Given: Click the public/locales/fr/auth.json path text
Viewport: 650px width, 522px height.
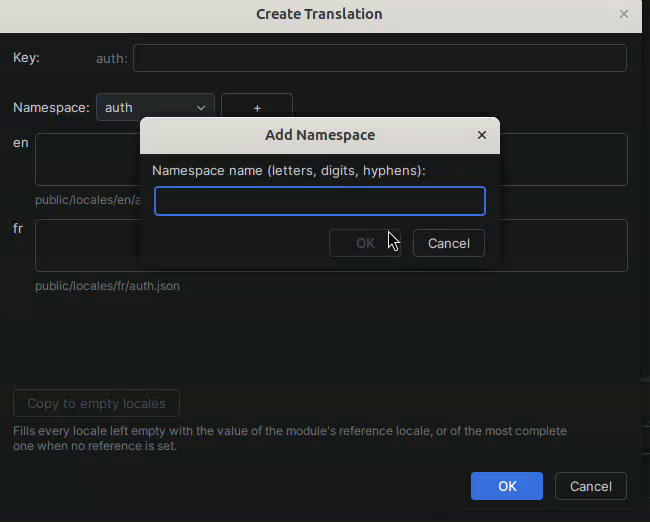Looking at the screenshot, I should pyautogui.click(x=107, y=286).
